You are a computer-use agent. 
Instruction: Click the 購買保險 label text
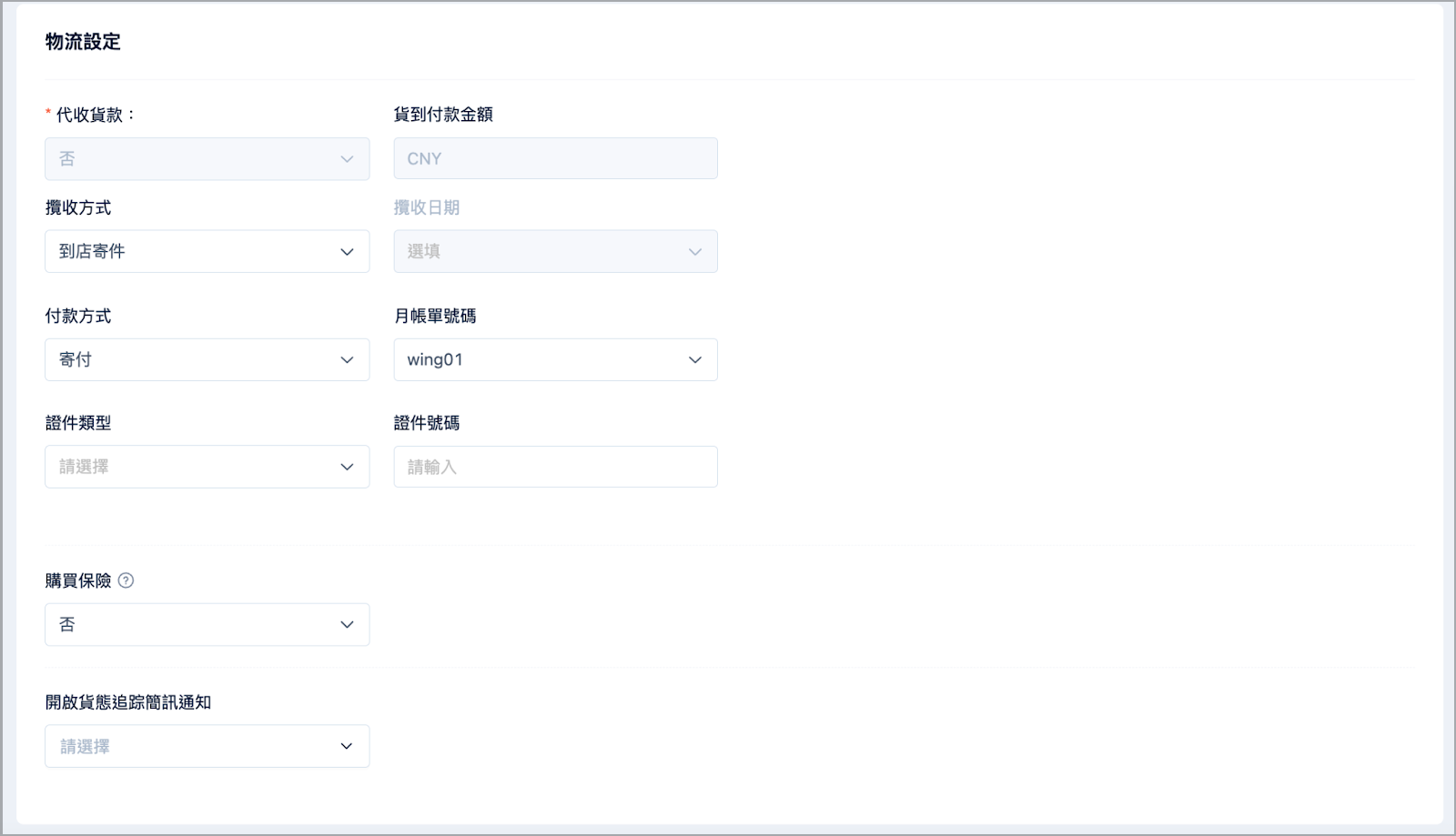(x=78, y=580)
